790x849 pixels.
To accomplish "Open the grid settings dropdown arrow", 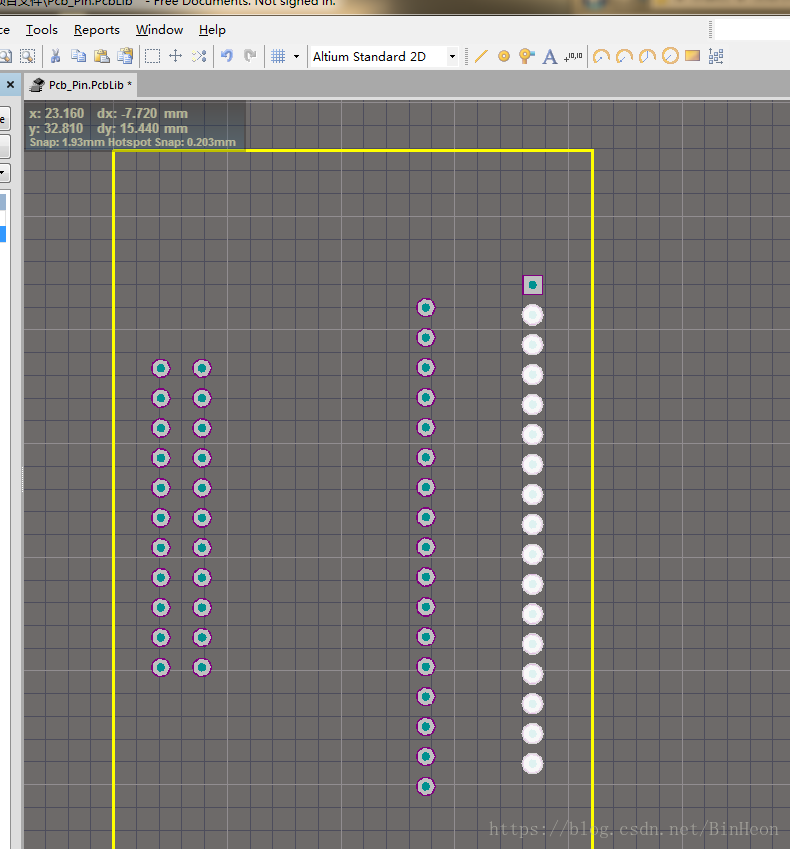I will (x=296, y=57).
